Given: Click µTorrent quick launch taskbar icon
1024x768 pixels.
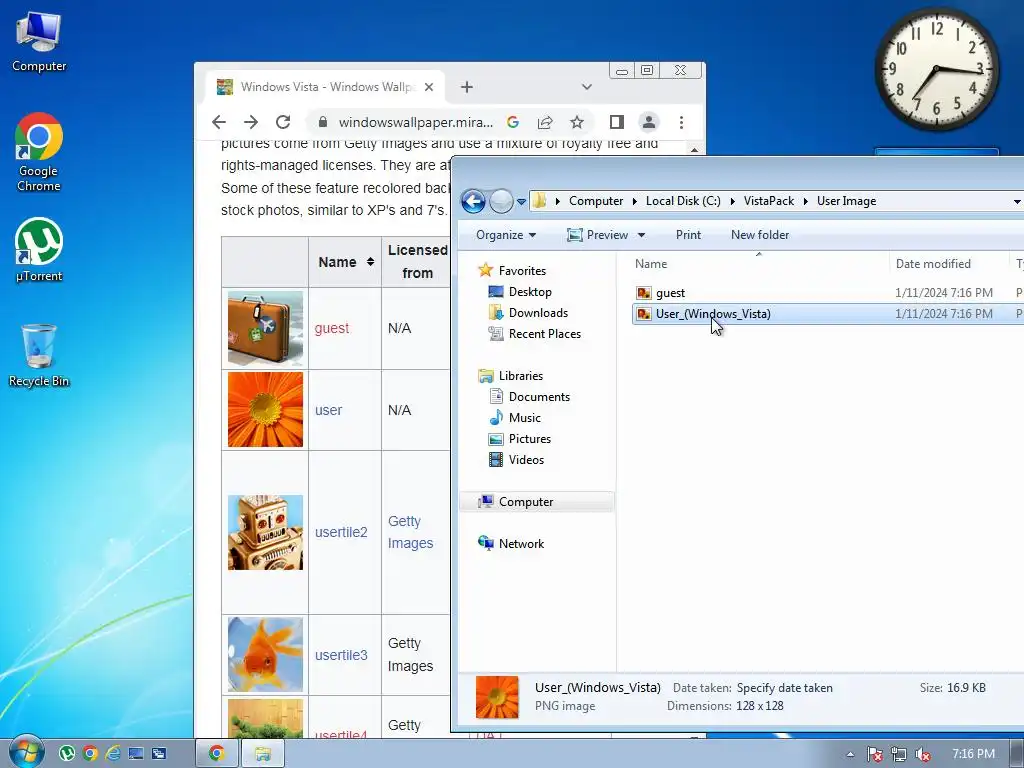Looking at the screenshot, I should tap(67, 753).
